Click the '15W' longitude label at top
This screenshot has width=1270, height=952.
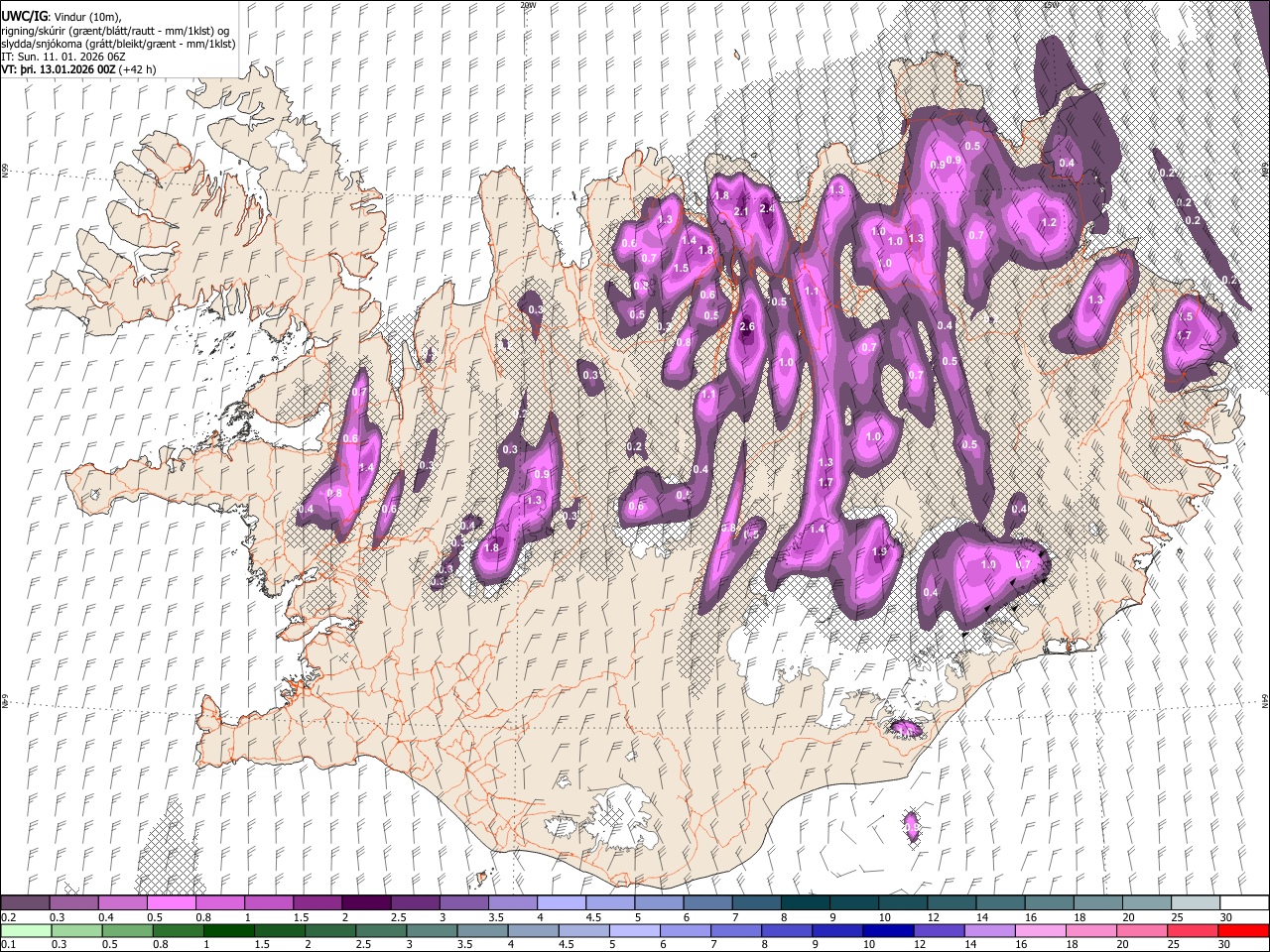point(1050,5)
